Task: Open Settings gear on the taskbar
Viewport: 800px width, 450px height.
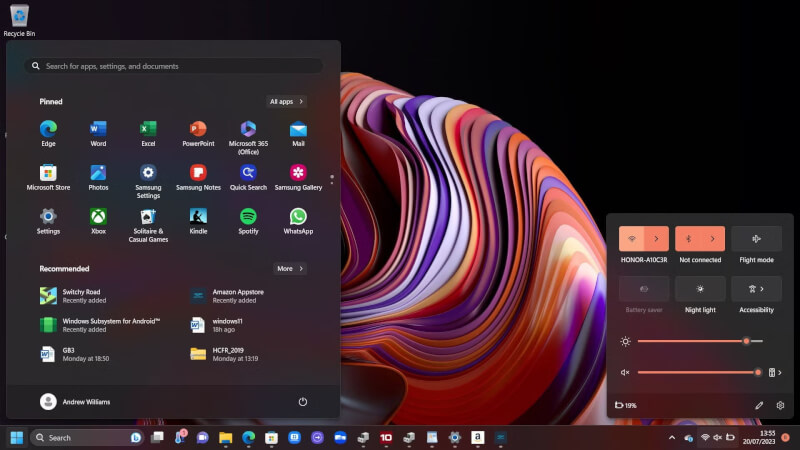Action: pyautogui.click(x=455, y=437)
